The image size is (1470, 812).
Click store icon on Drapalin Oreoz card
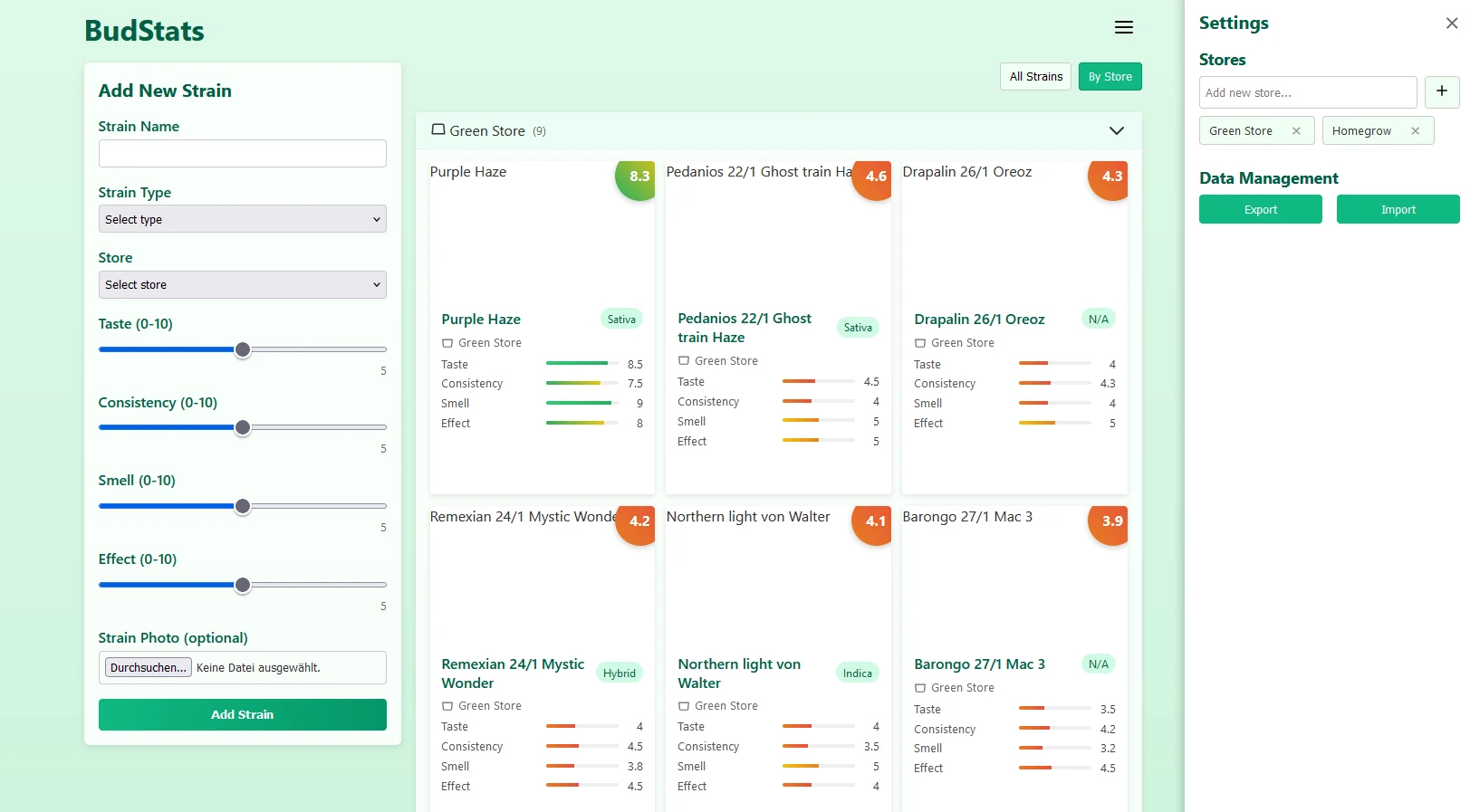(x=920, y=343)
